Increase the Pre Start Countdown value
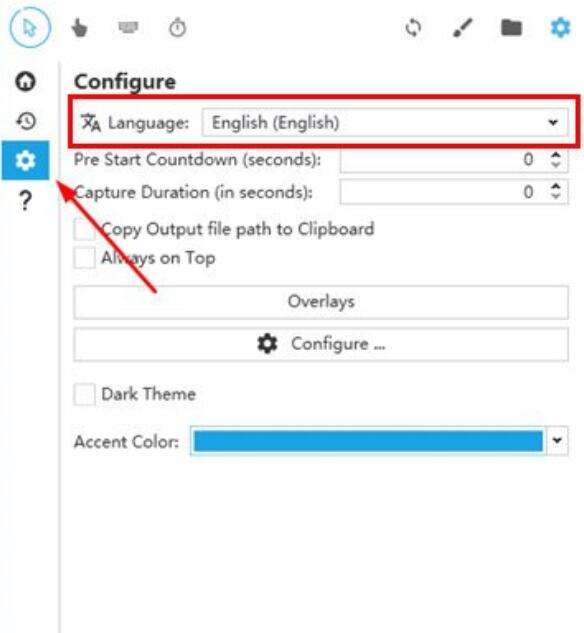The height and width of the screenshot is (633, 584). (x=556, y=155)
